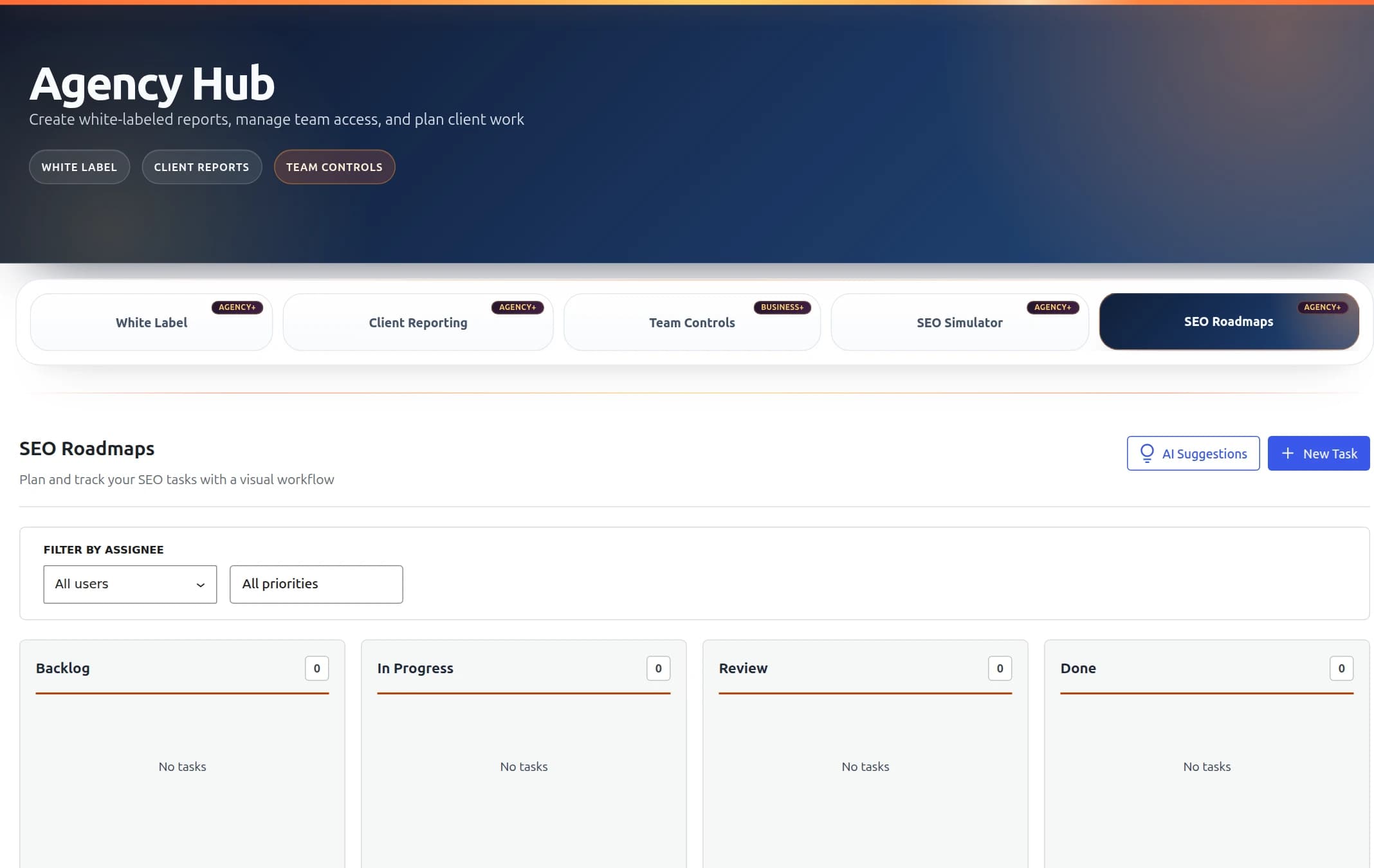Click the CLIENT REPORTS pill button
The image size is (1374, 868).
coord(201,167)
